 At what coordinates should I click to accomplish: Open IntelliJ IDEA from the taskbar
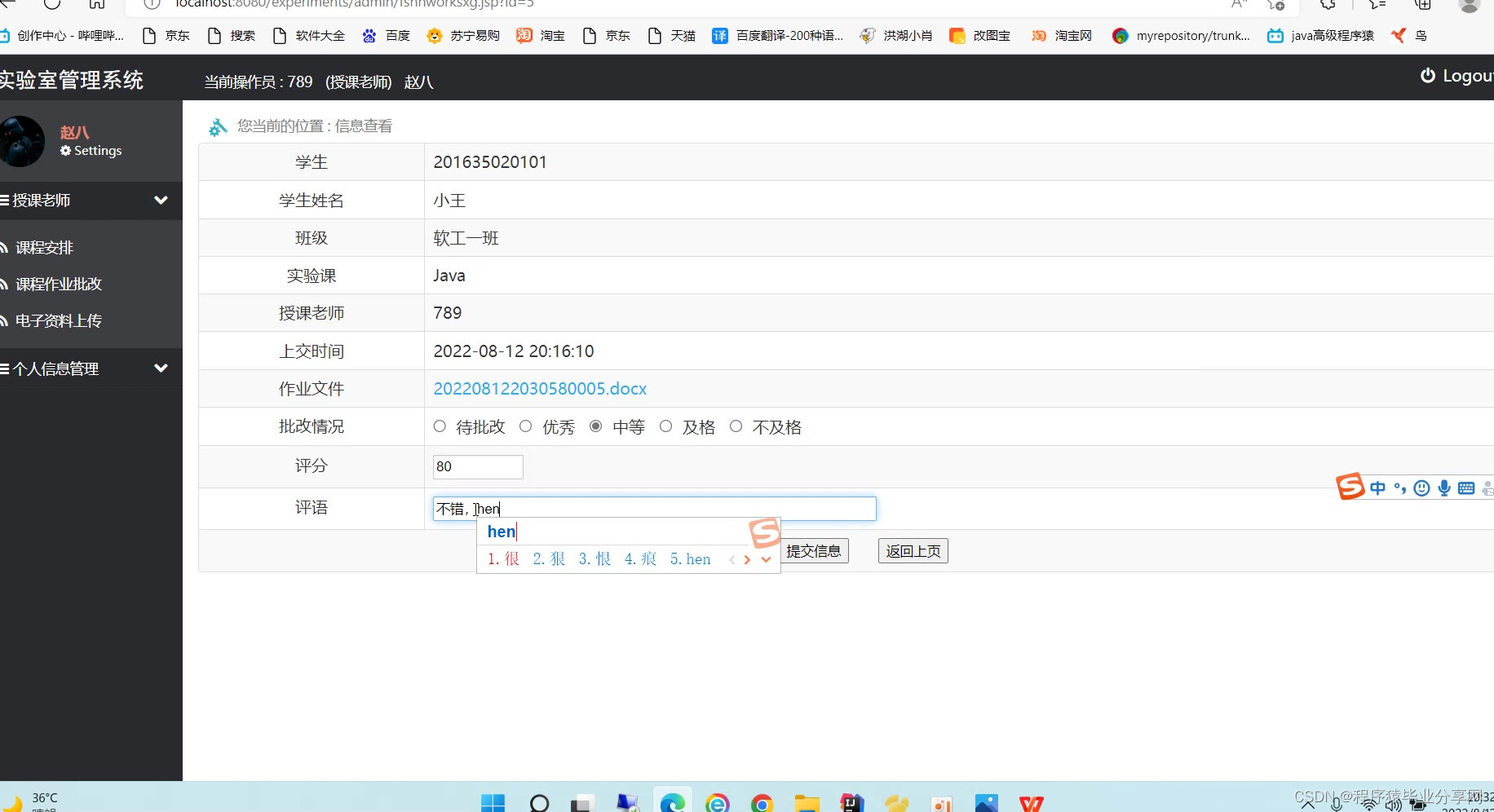click(x=852, y=802)
